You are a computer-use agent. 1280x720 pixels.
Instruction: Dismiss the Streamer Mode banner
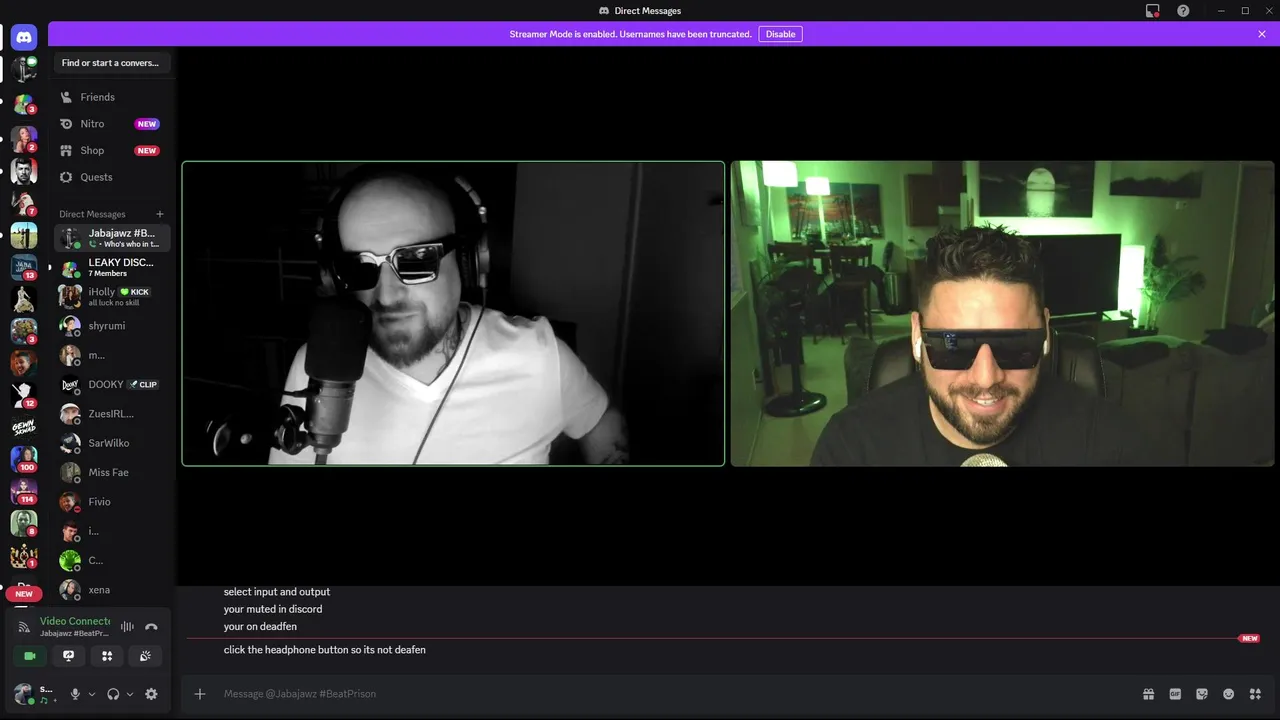pos(1262,34)
